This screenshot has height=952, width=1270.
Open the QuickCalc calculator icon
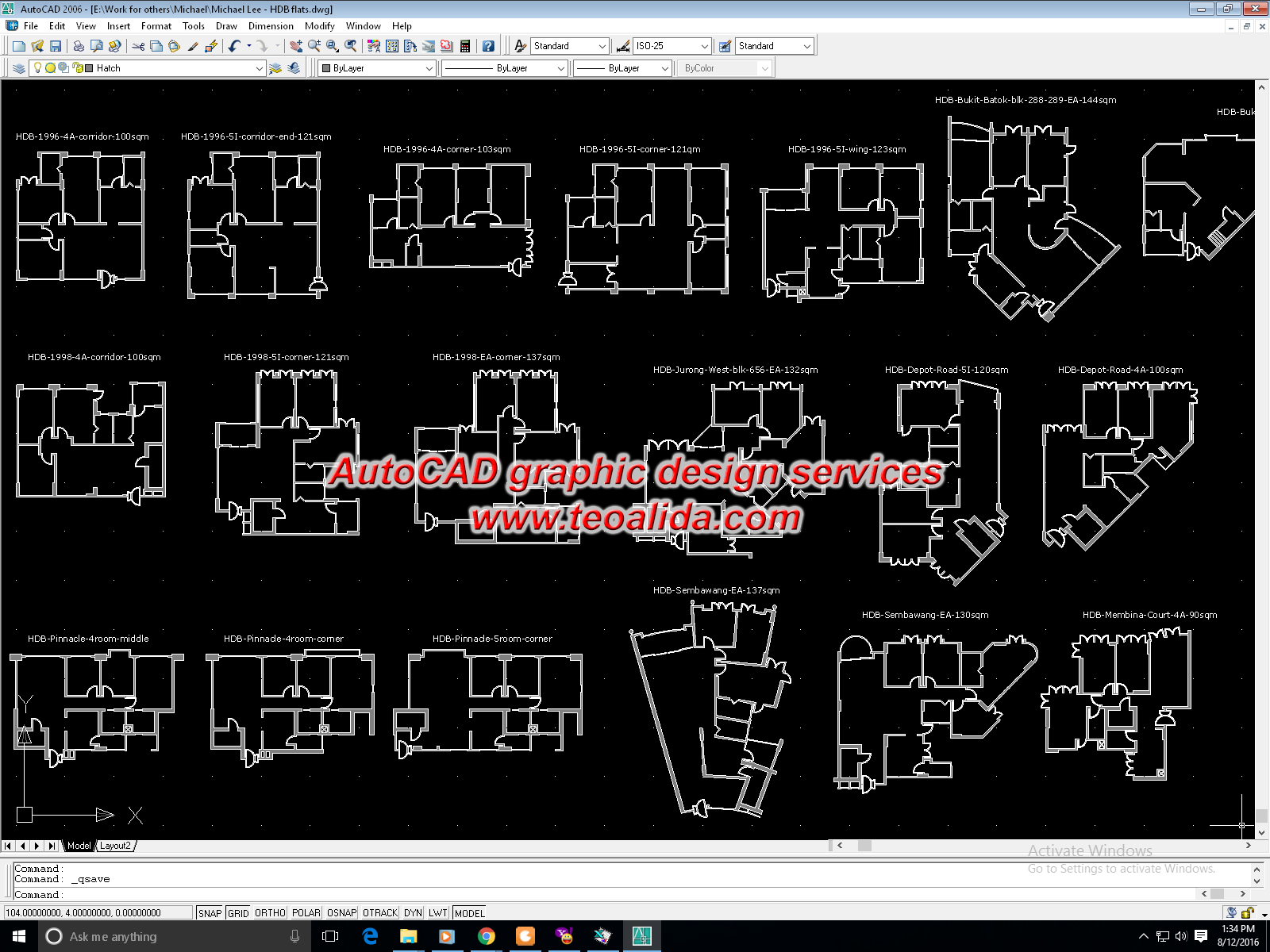[465, 46]
